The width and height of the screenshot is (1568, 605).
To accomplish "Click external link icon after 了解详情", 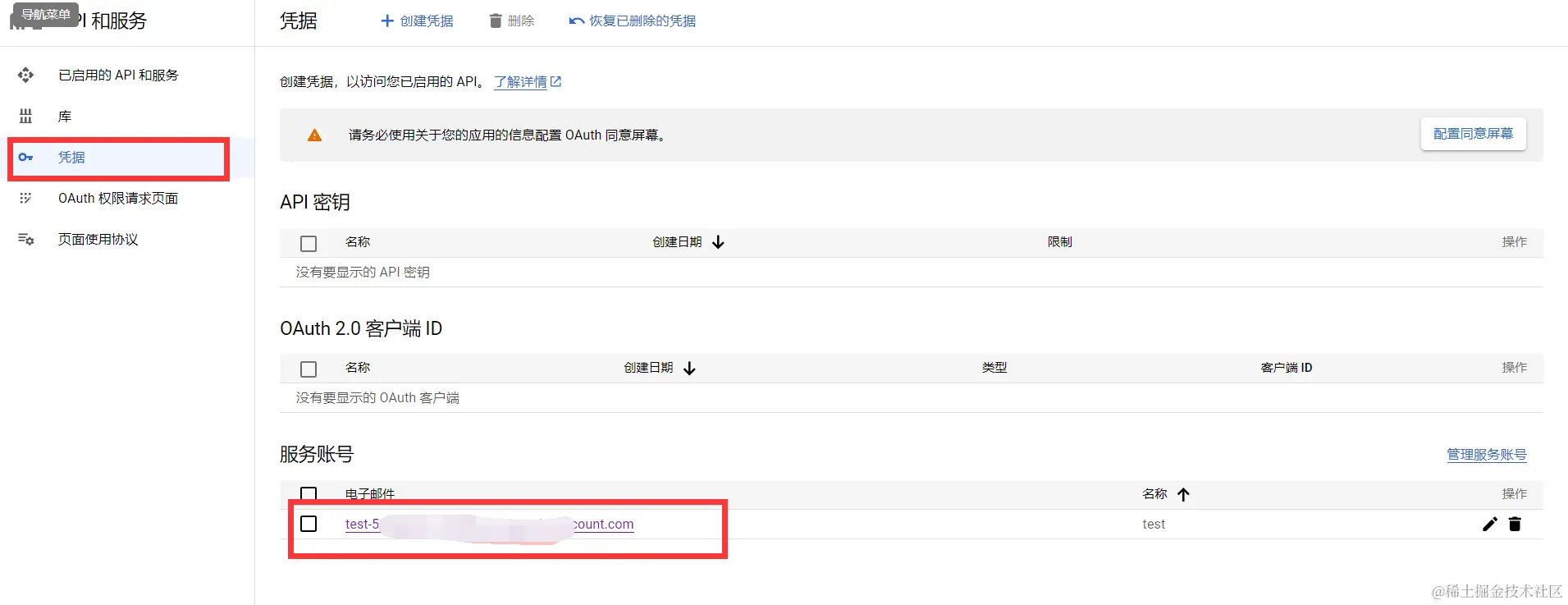I will 555,81.
